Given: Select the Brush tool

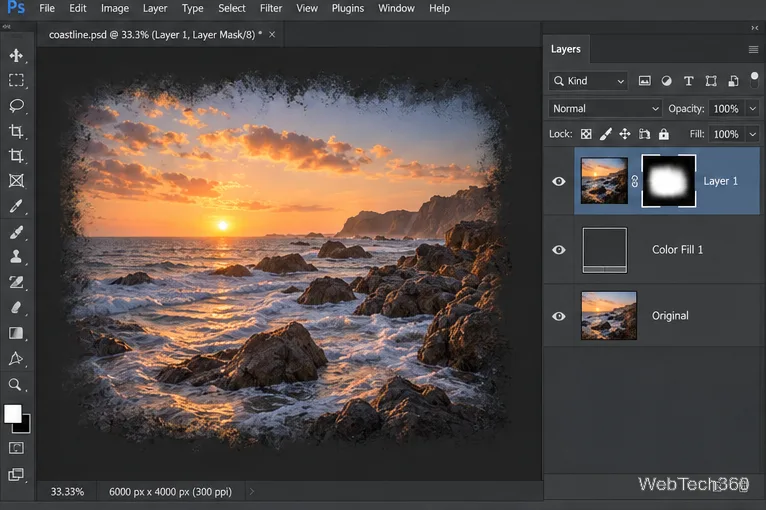Looking at the screenshot, I should (16, 232).
